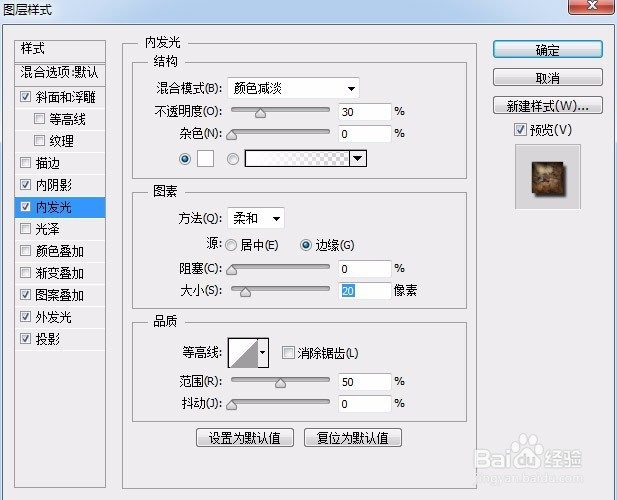Click the 杂色(N) slider handle
Image resolution: width=617 pixels, height=500 pixels.
pyautogui.click(x=232, y=135)
